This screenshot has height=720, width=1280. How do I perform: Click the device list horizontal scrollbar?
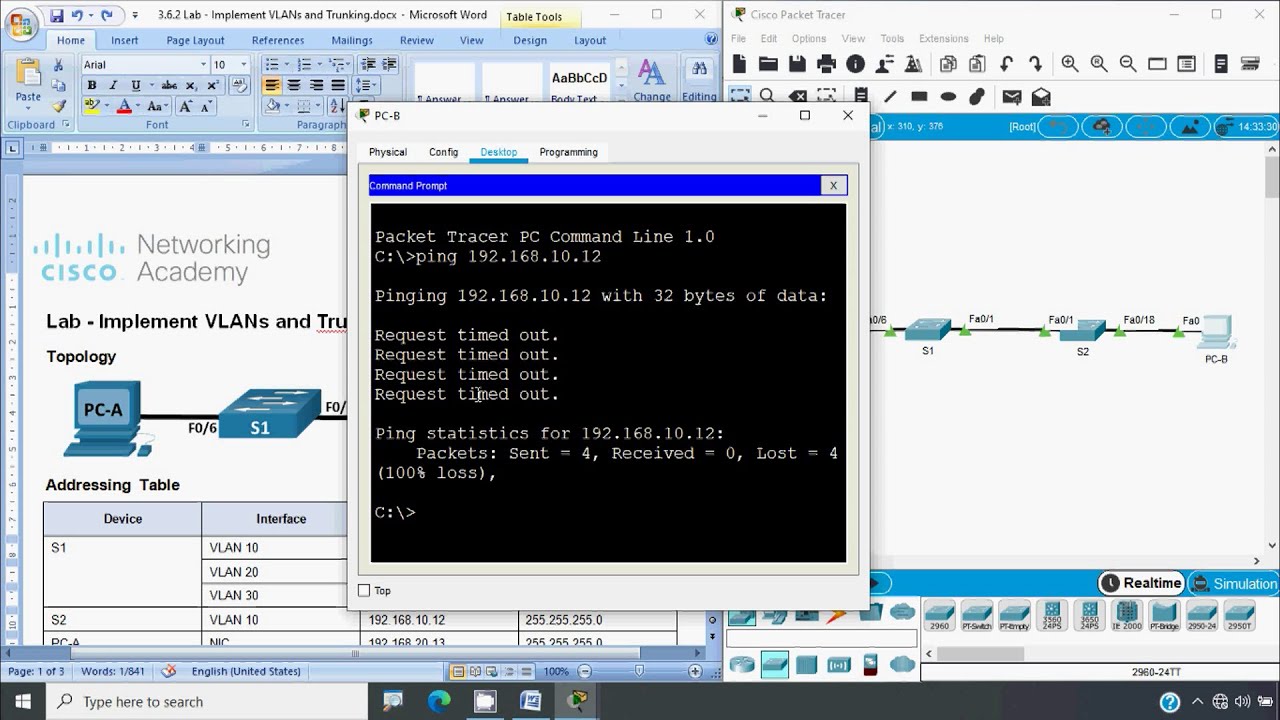pos(980,654)
